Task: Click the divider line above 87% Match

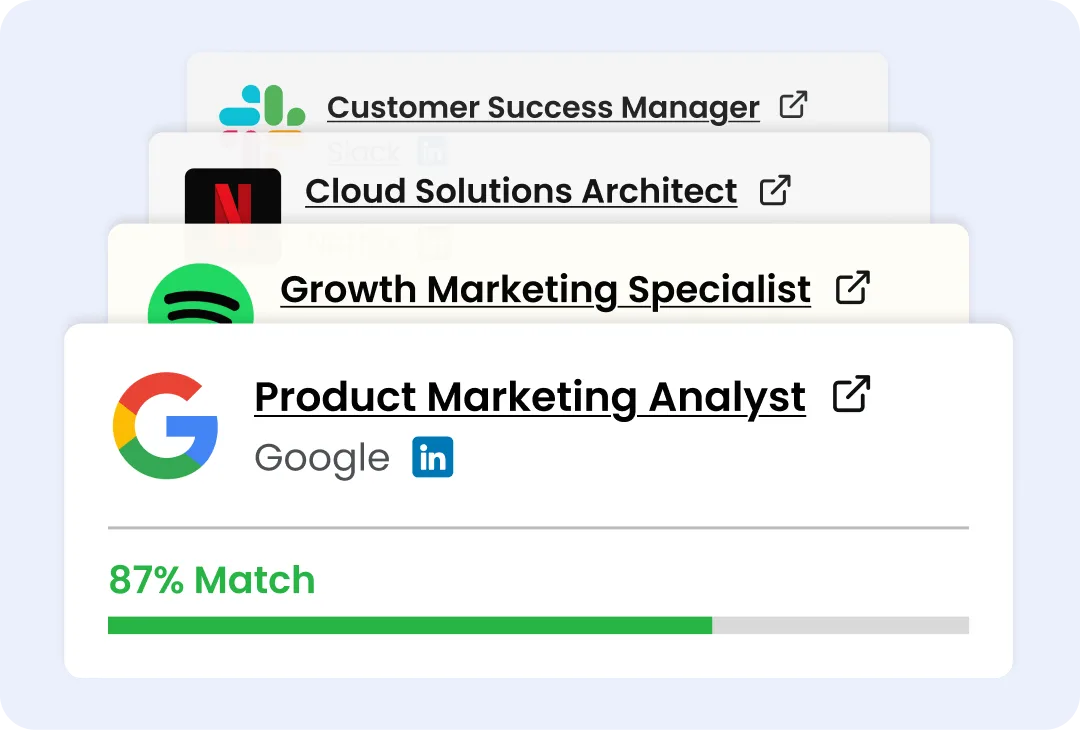Action: click(x=538, y=527)
